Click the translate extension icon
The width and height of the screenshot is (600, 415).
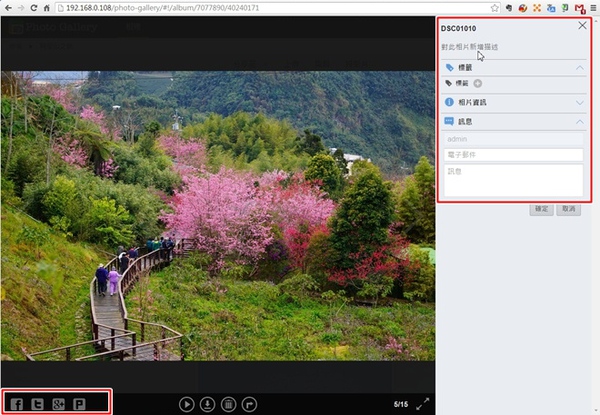point(551,8)
